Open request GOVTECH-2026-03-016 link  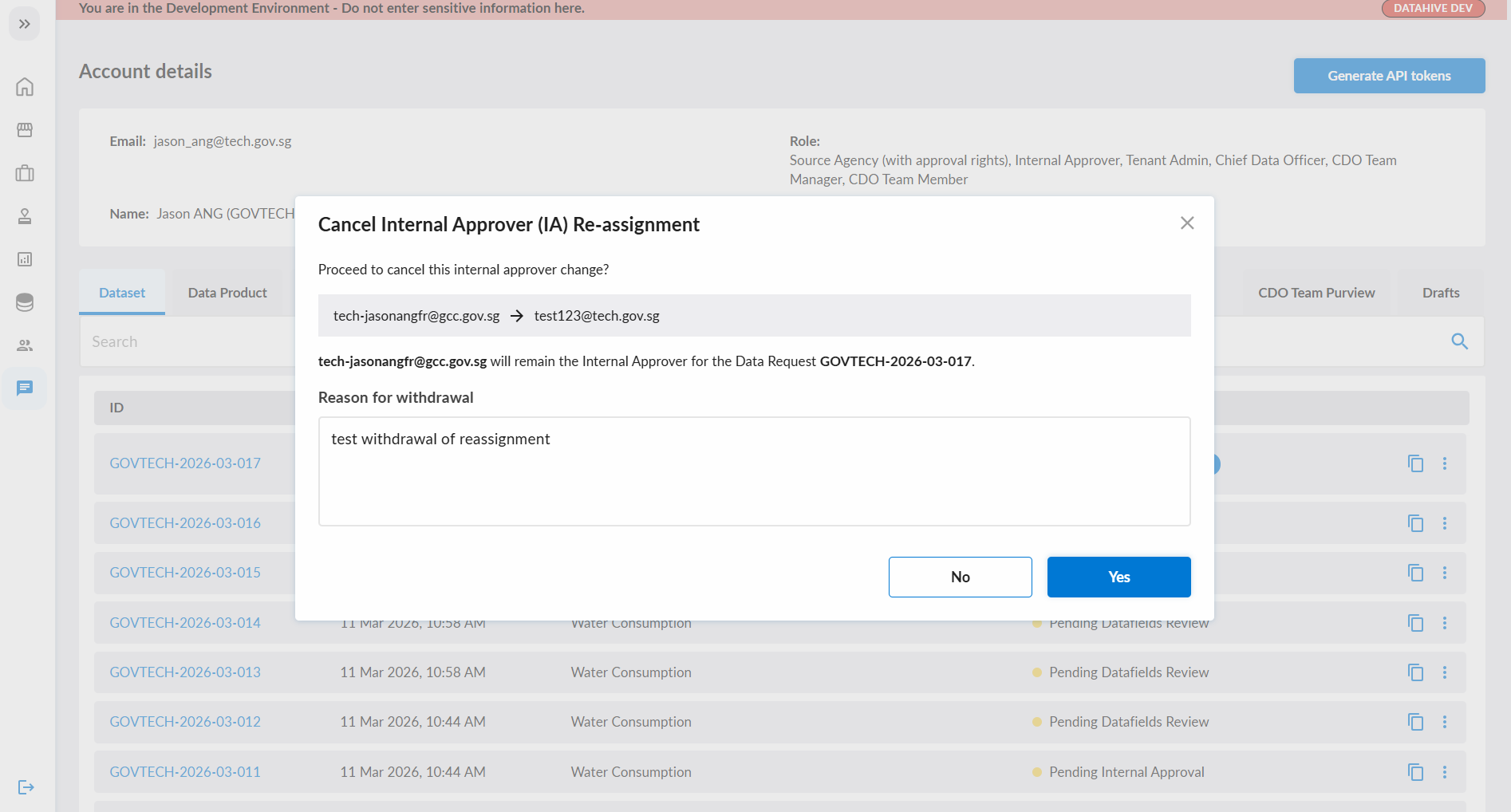(185, 523)
